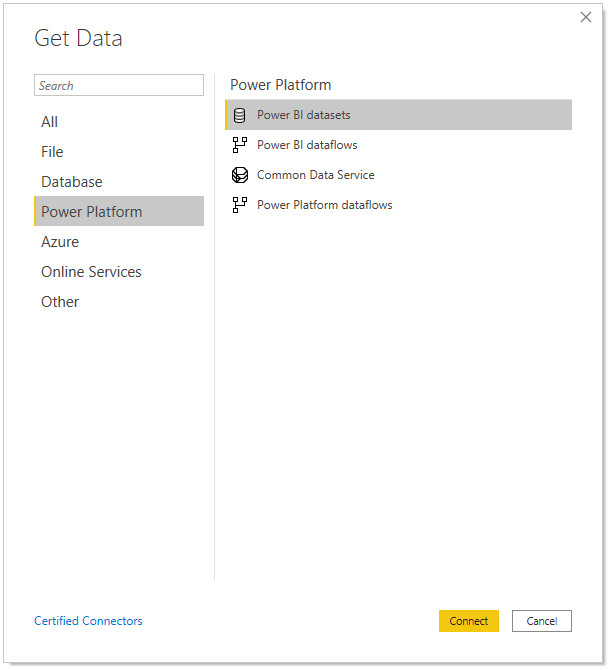This screenshot has height=670, width=611.
Task: Select the Power Platform category
Action: coord(119,211)
